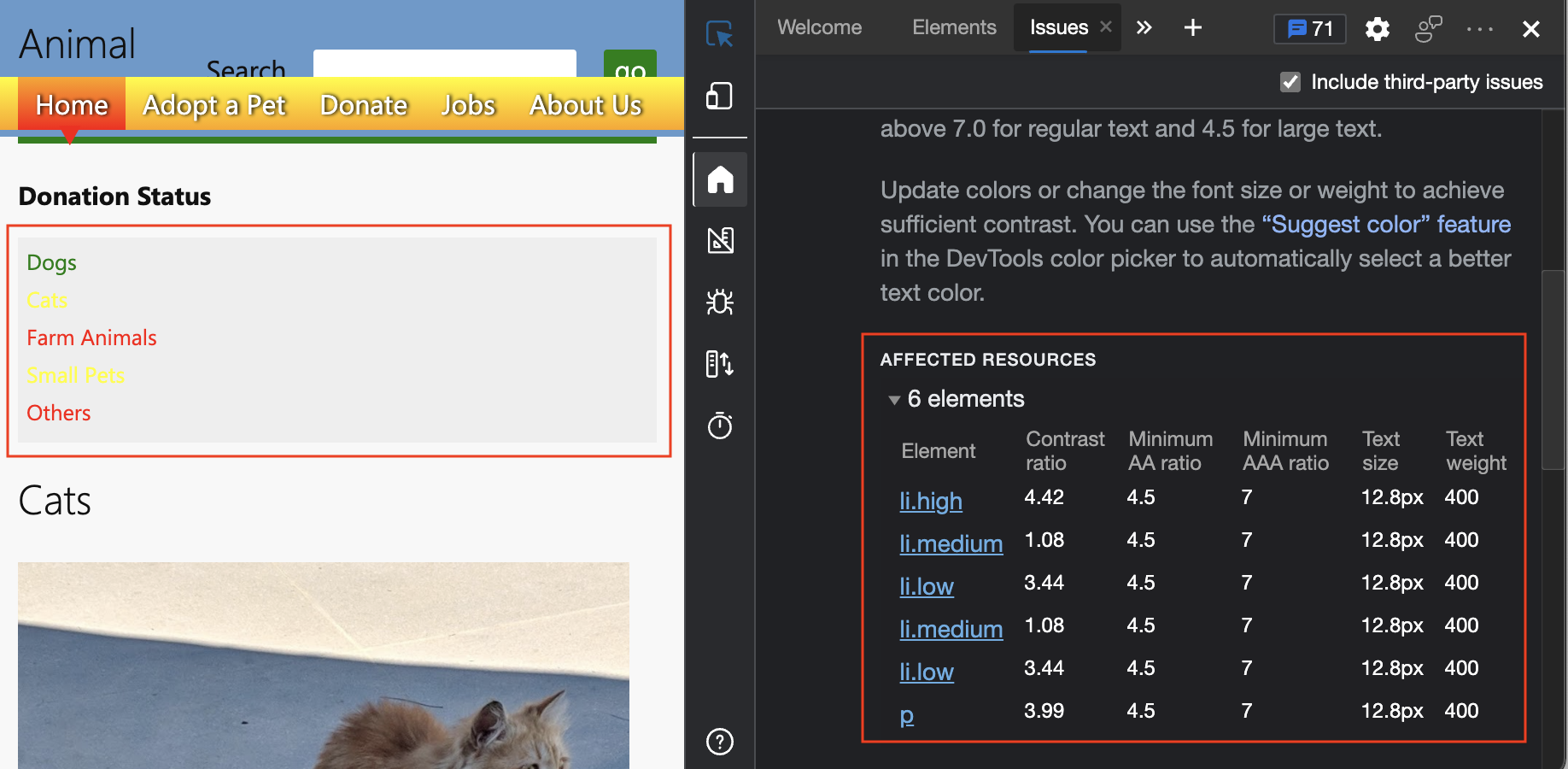Open DevTools settings gear
This screenshot has height=769, width=1568.
point(1377,29)
